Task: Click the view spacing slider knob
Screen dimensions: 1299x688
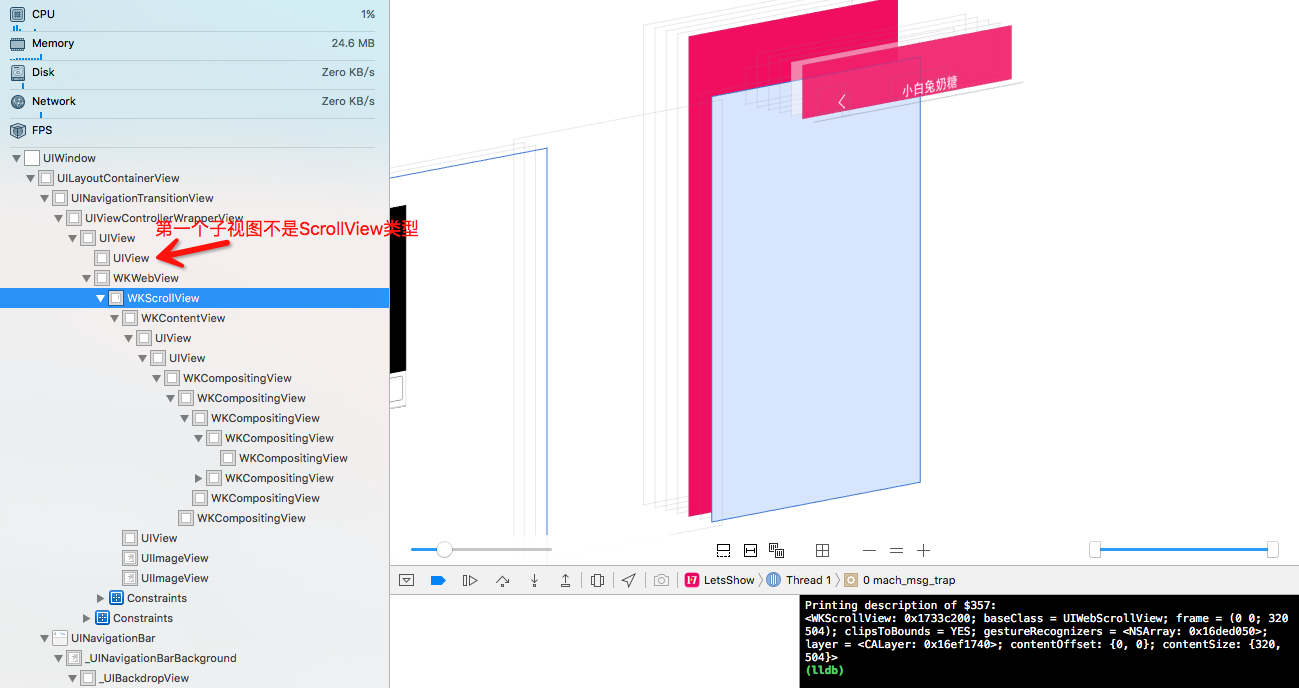Action: (444, 549)
